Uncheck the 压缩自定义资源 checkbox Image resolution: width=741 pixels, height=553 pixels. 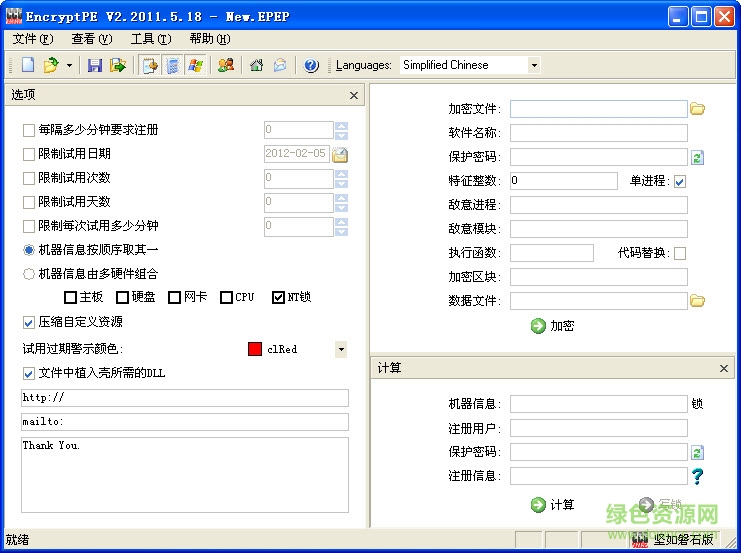[x=29, y=322]
